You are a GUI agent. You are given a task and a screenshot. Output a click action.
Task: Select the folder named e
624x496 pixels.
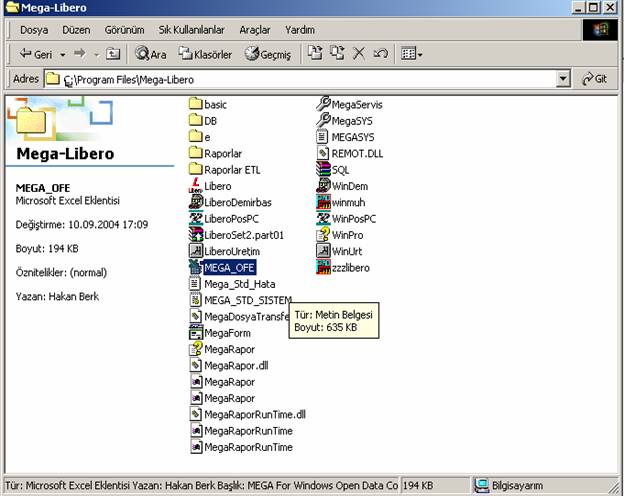[x=199, y=137]
